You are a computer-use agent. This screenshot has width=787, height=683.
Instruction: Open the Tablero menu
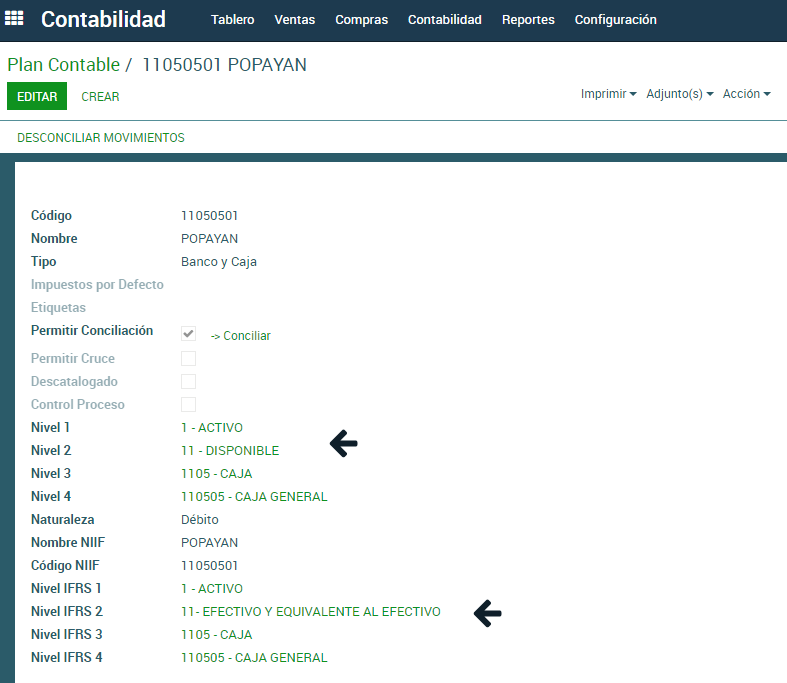coord(233,20)
